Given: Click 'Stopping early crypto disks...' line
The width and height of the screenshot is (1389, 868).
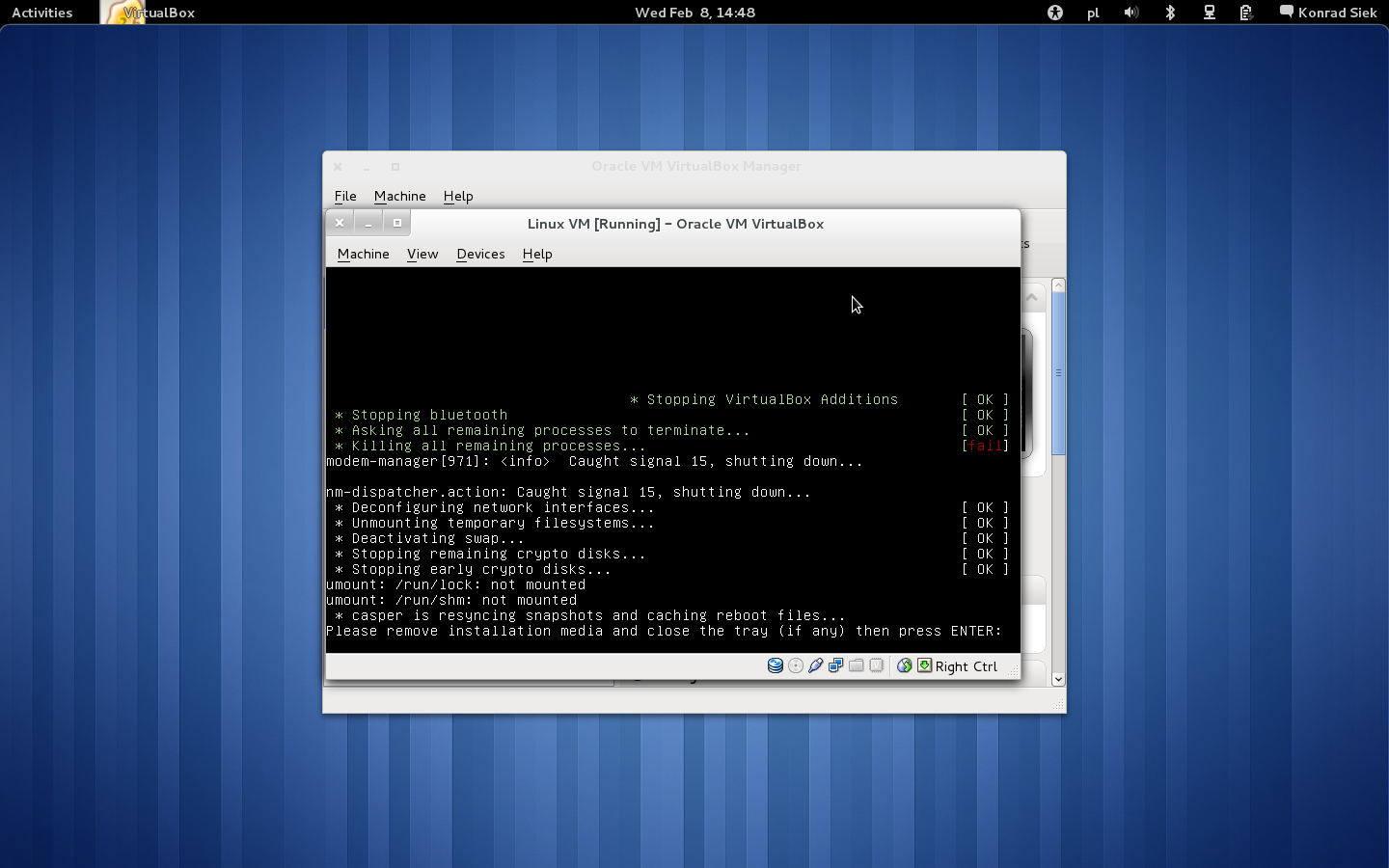Looking at the screenshot, I should 473,569.
